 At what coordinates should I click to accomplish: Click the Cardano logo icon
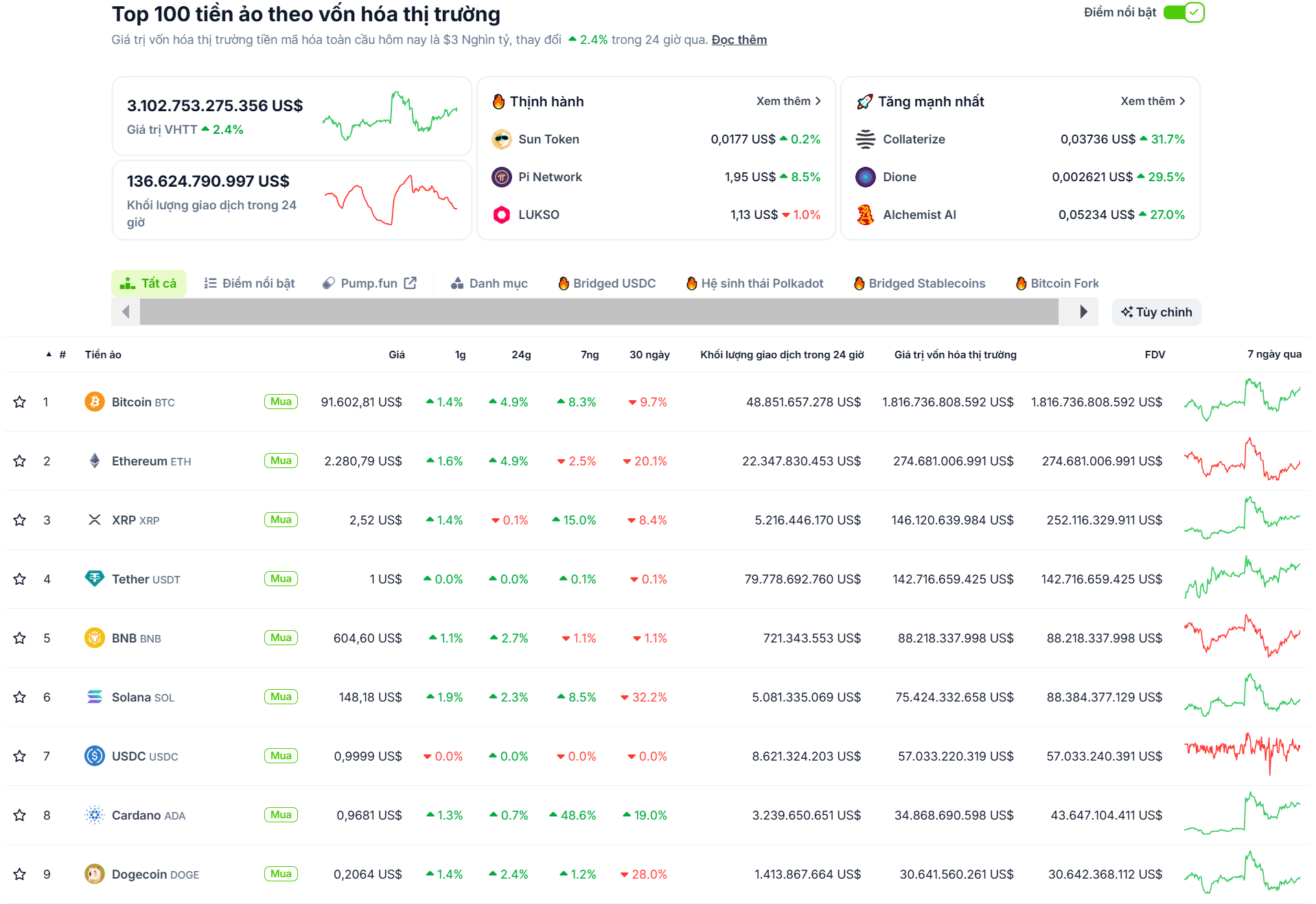(95, 815)
